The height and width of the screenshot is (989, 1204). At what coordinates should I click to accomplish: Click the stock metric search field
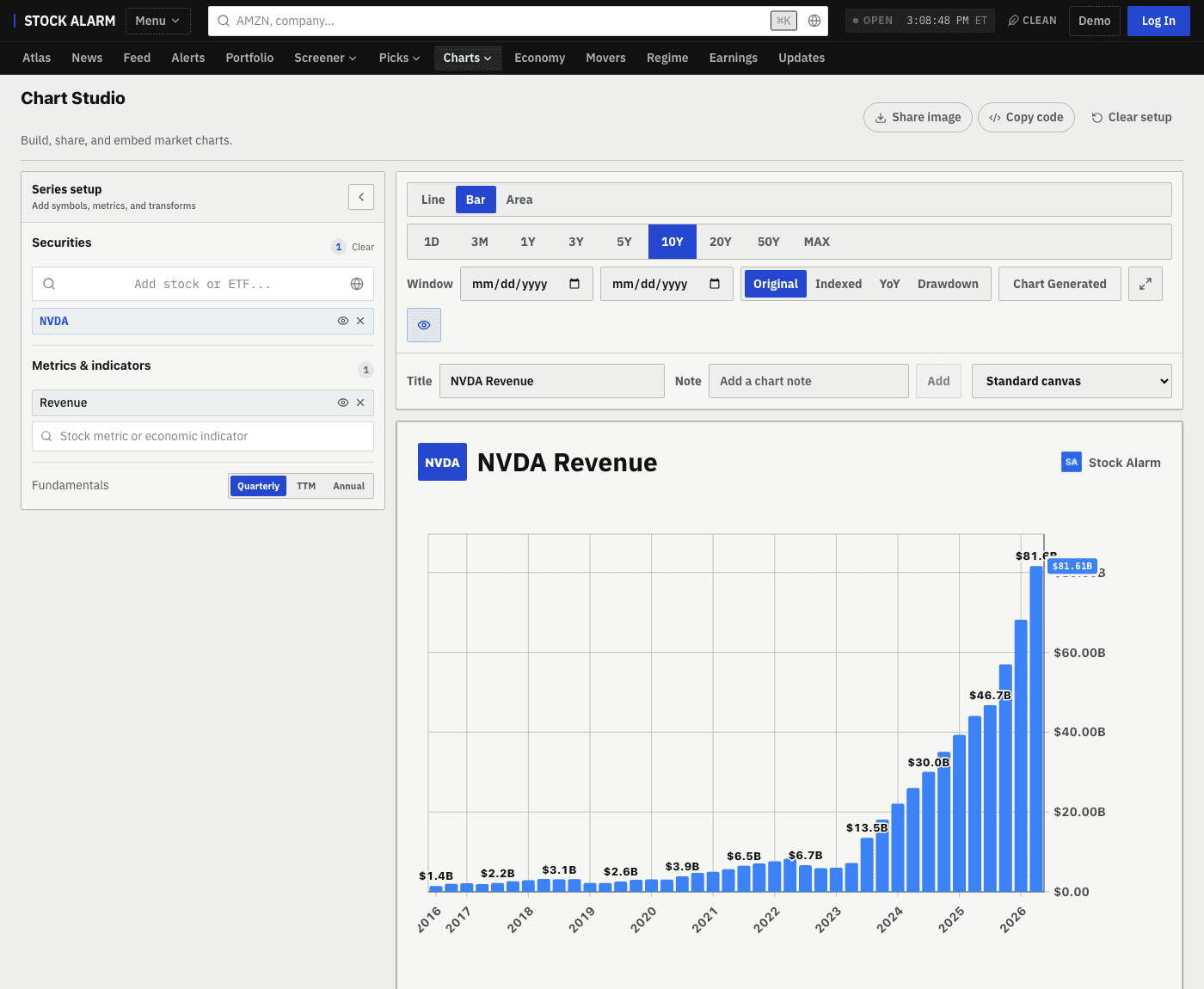[203, 436]
